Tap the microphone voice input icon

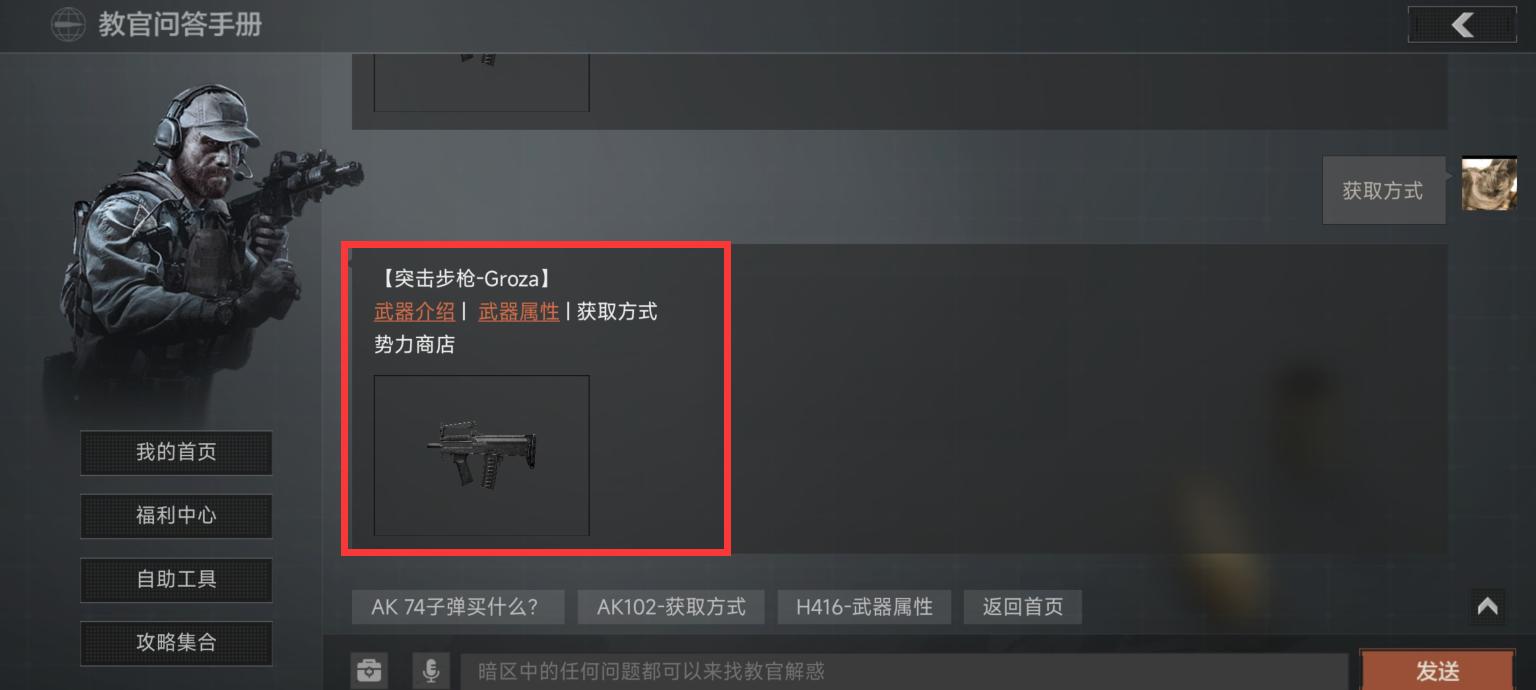(431, 670)
